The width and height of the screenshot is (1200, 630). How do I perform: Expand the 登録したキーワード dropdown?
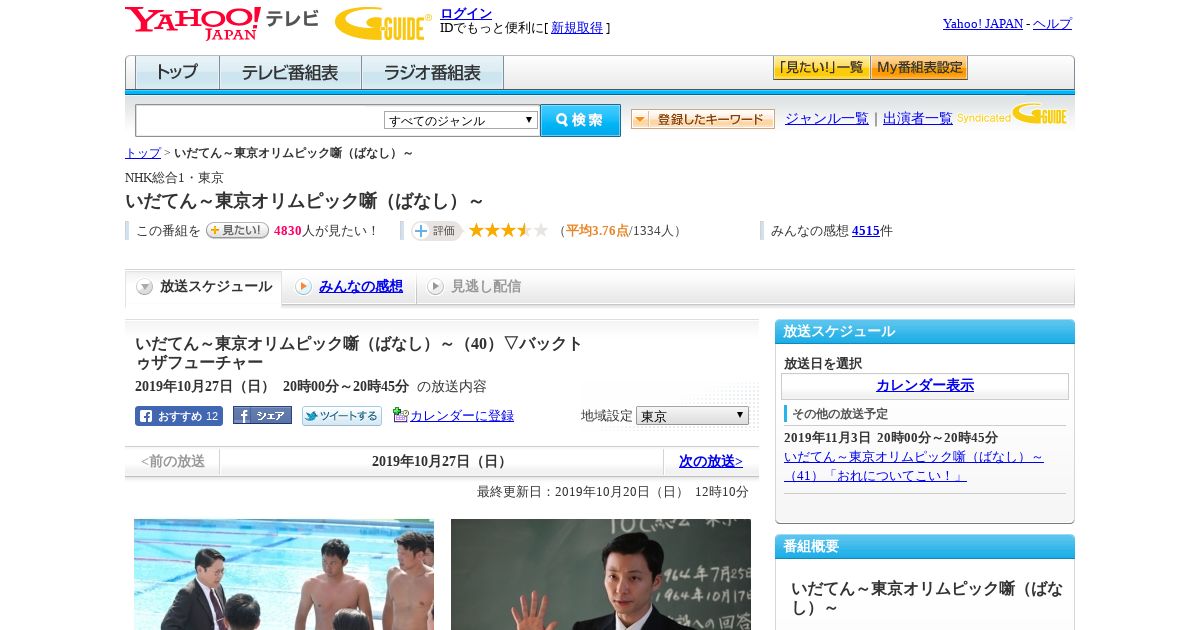703,119
